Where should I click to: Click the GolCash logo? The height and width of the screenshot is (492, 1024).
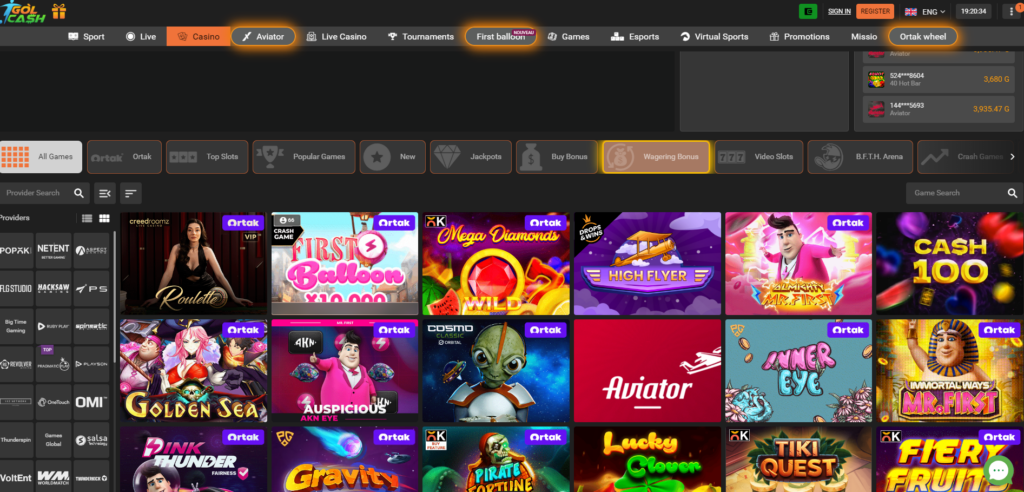pyautogui.click(x=23, y=12)
